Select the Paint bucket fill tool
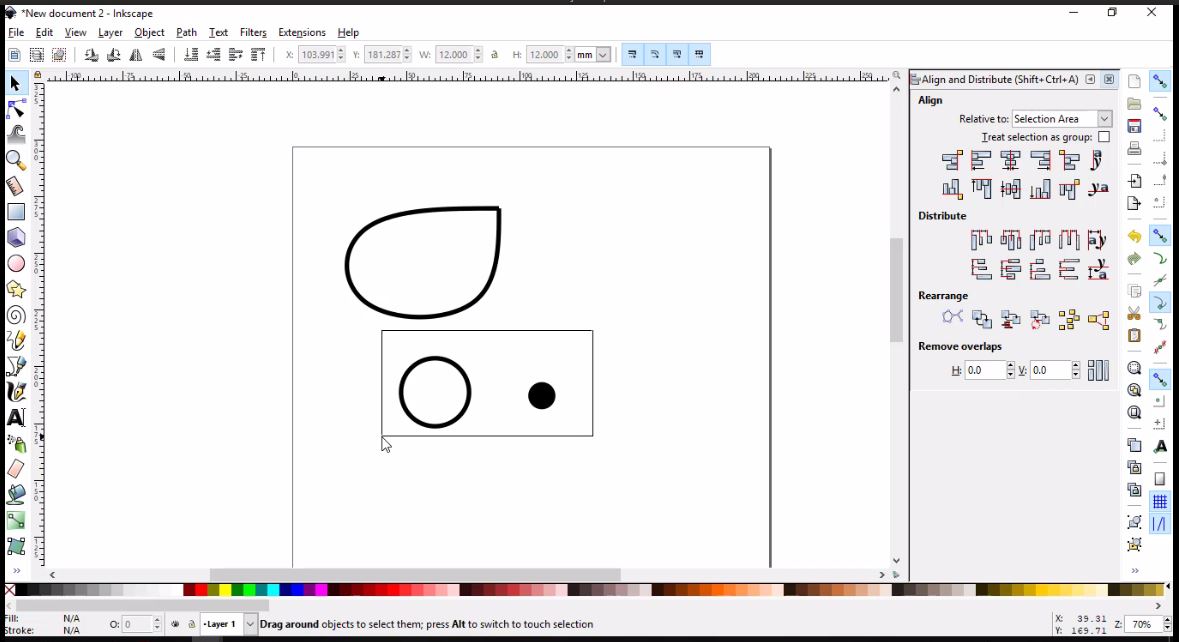 pos(16,495)
